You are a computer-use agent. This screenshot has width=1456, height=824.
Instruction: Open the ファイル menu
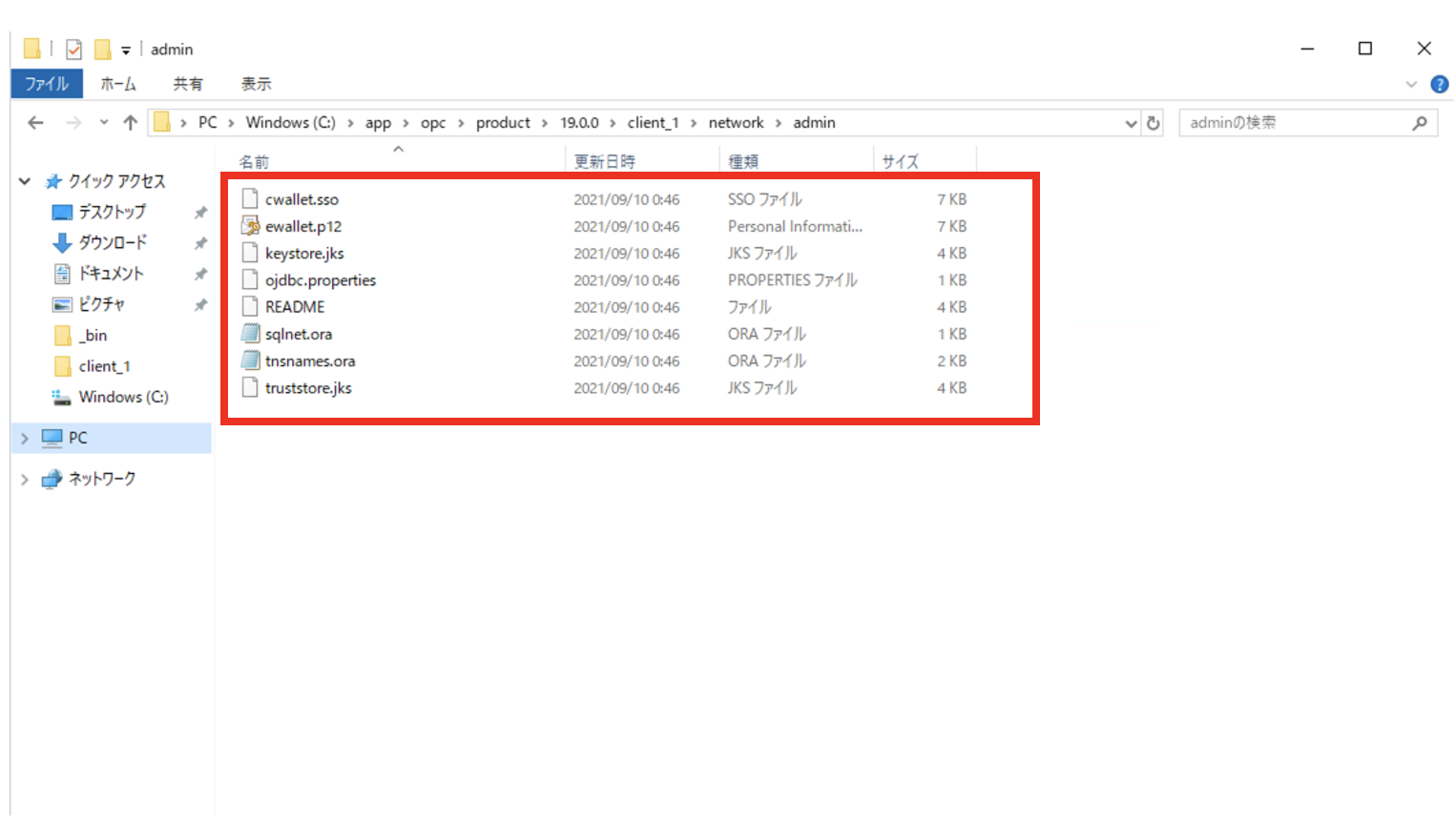click(x=46, y=84)
